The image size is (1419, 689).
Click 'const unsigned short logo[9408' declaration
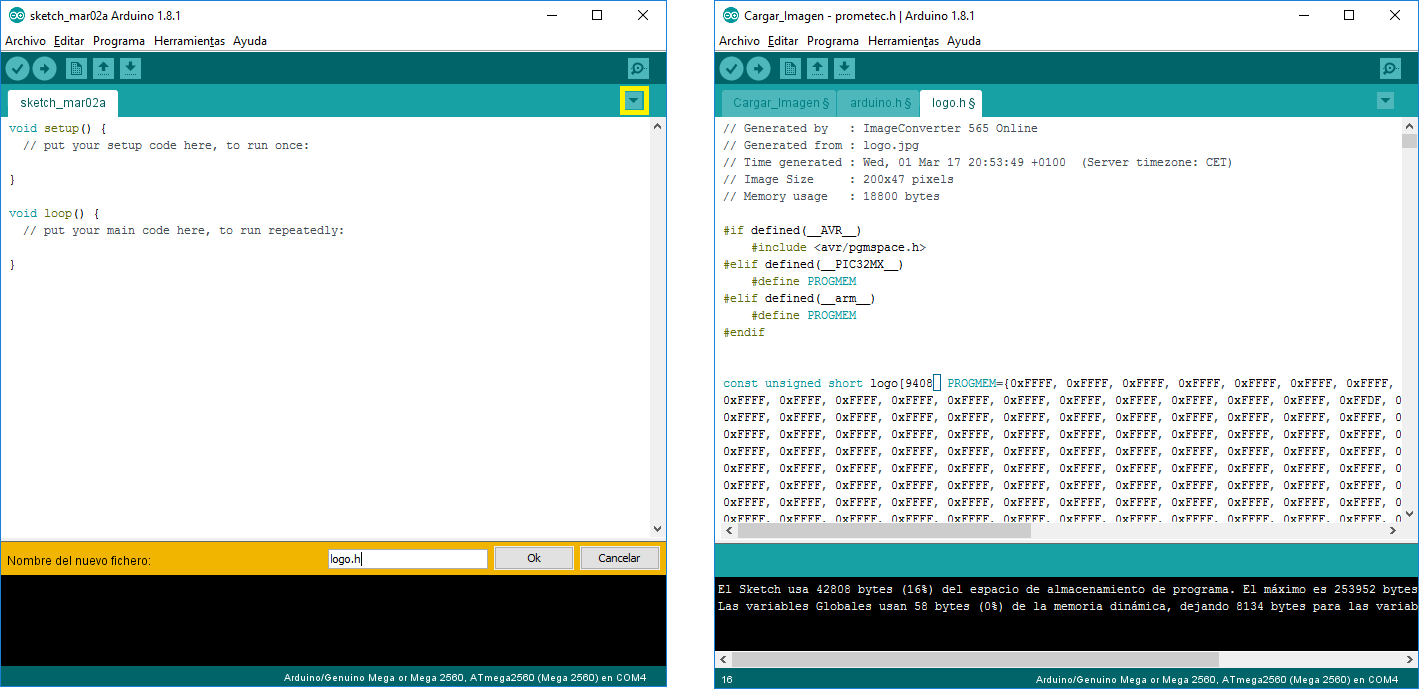pyautogui.click(x=828, y=383)
